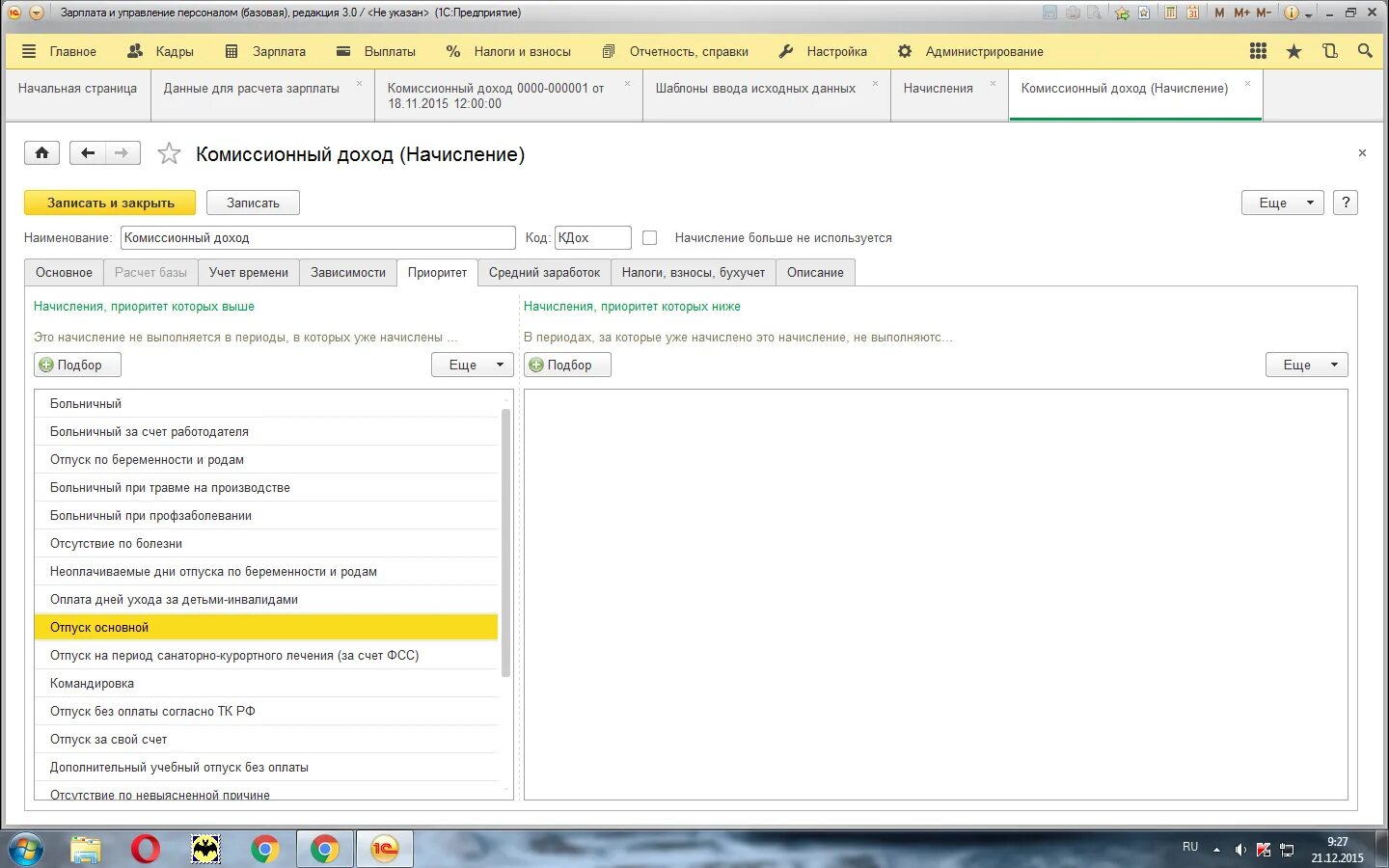Click the Записать и закрыть button
This screenshot has width=1389, height=868.
tap(110, 203)
